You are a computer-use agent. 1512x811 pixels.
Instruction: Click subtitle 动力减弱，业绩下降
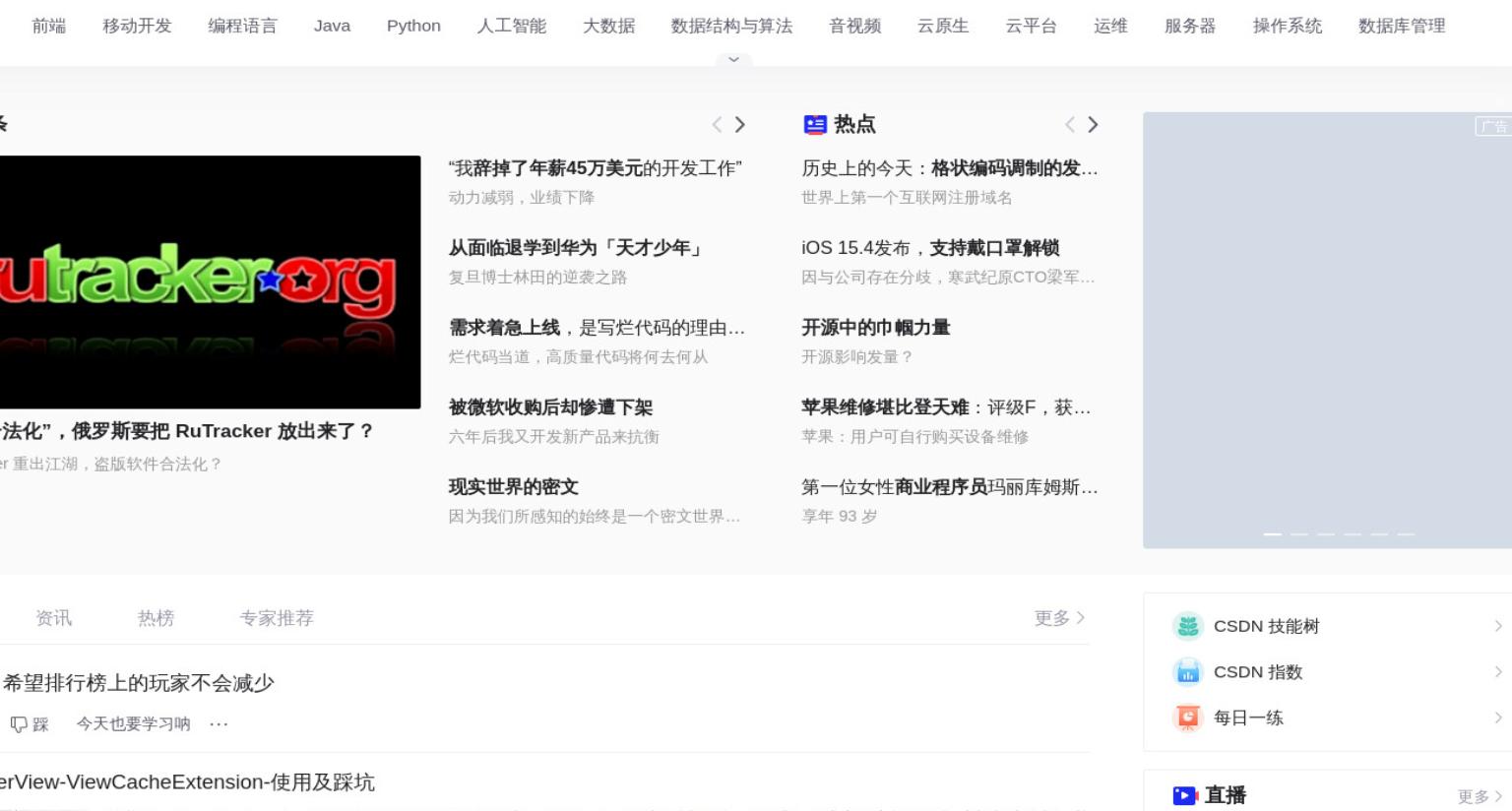[522, 198]
